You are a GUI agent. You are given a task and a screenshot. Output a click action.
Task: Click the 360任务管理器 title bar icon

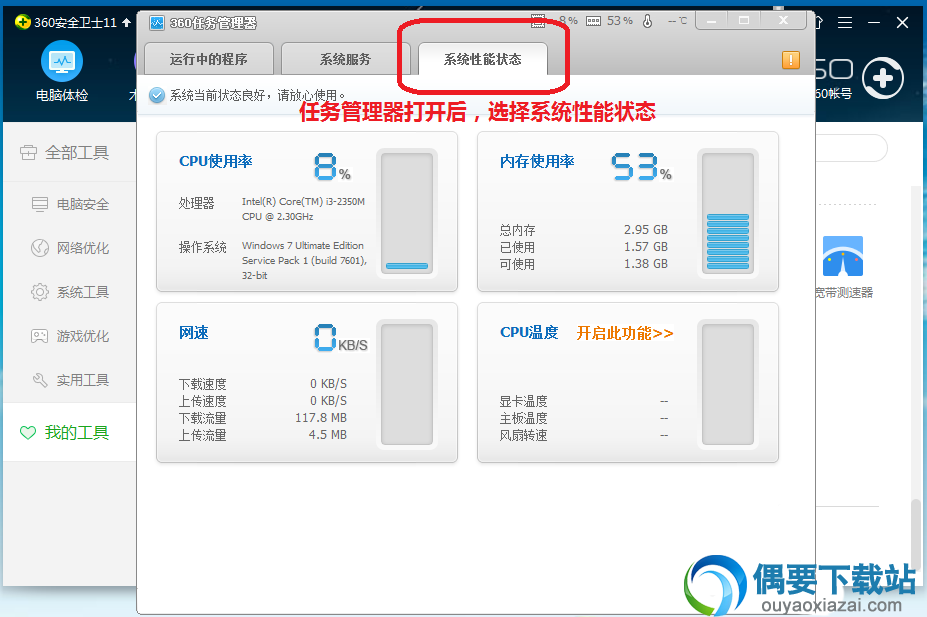point(157,23)
